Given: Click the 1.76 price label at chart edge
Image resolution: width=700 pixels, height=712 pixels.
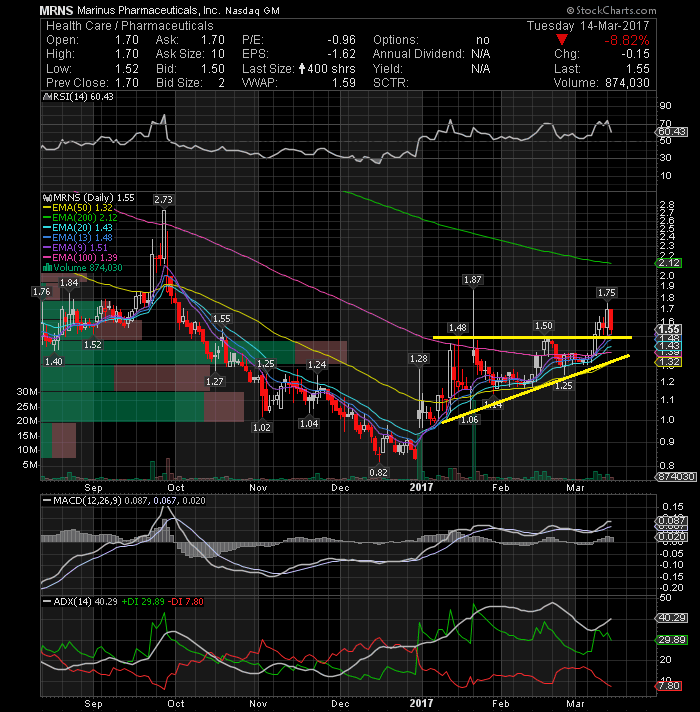Looking at the screenshot, I should point(42,292).
